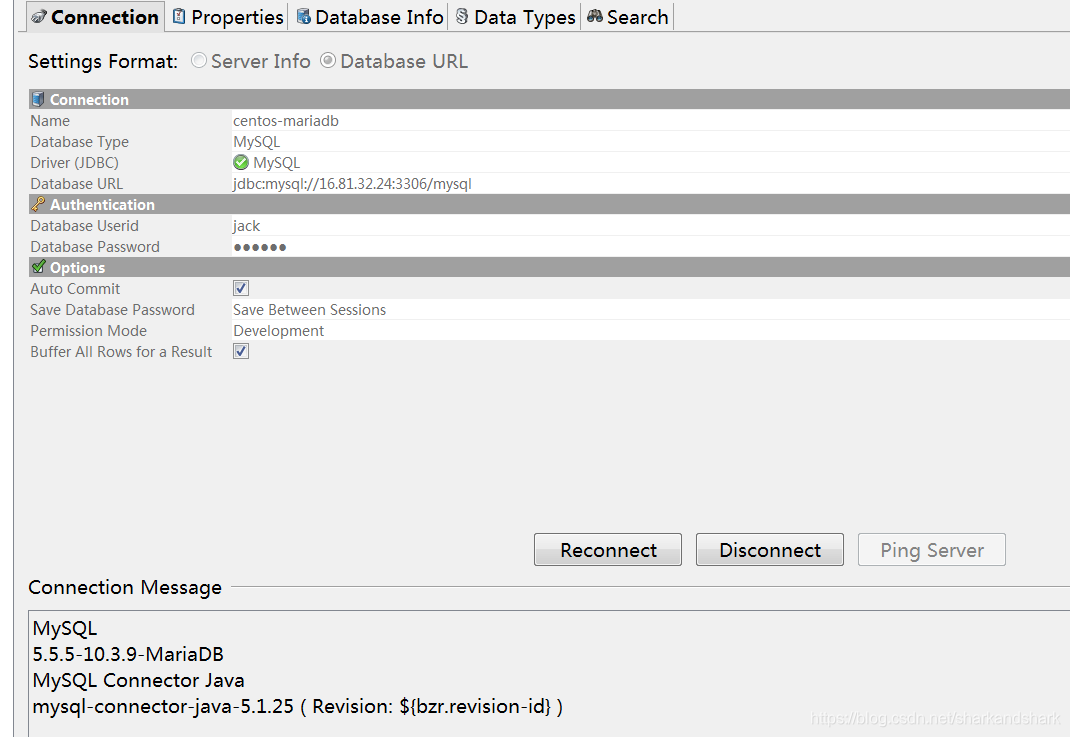This screenshot has width=1070, height=737.
Task: Click the document icon on the Properties tab
Action: click(x=180, y=16)
